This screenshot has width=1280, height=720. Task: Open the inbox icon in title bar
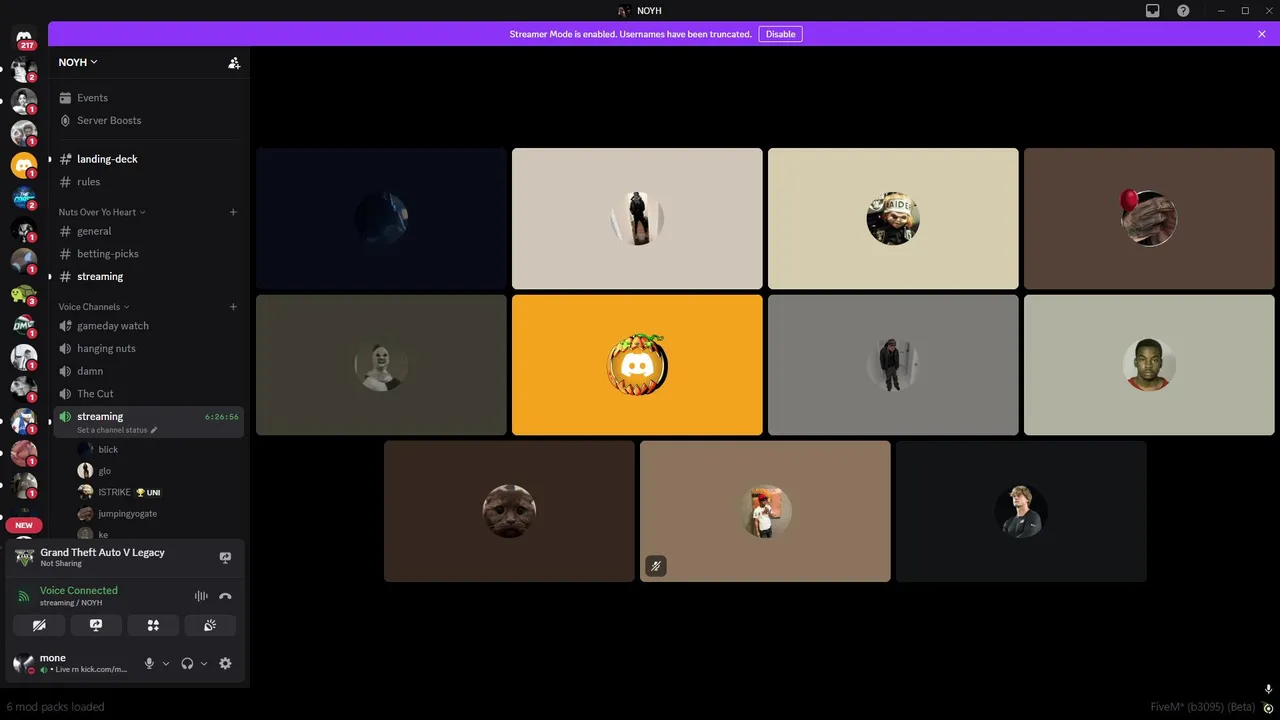(1153, 11)
